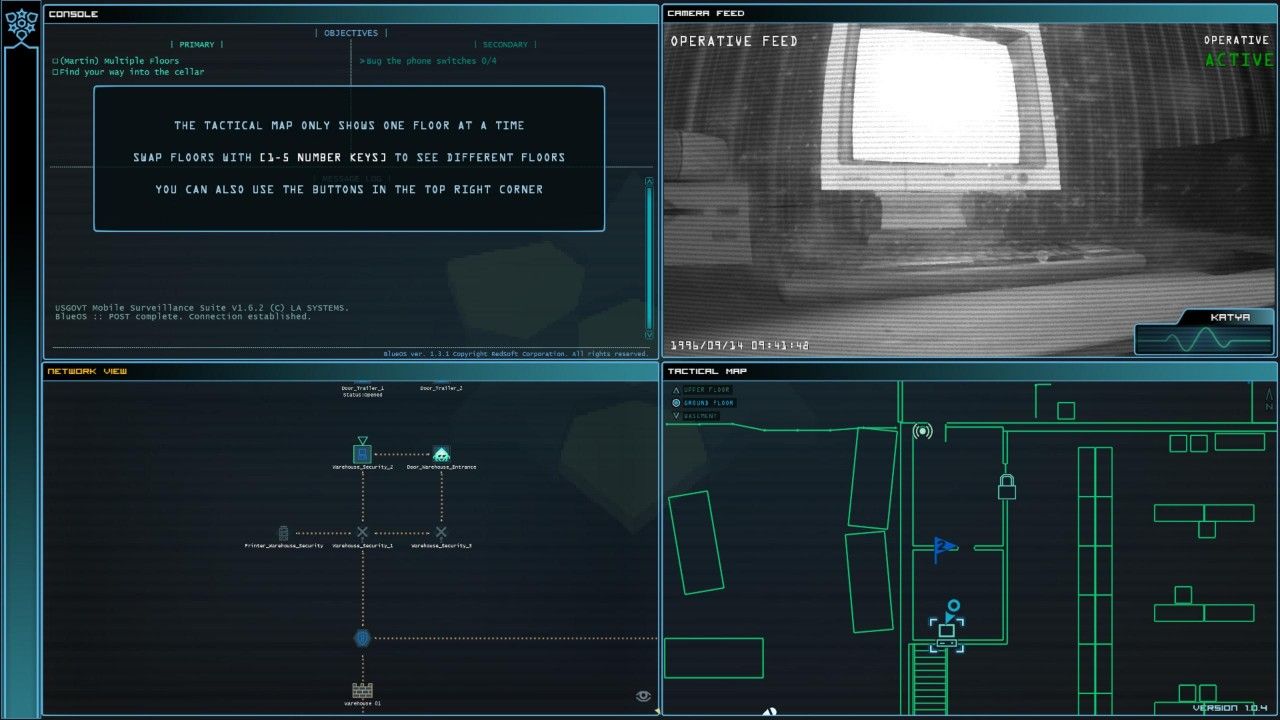Select the Door_Warehouse_Entrance hacker node
This screenshot has width=1280, height=720.
click(441, 454)
